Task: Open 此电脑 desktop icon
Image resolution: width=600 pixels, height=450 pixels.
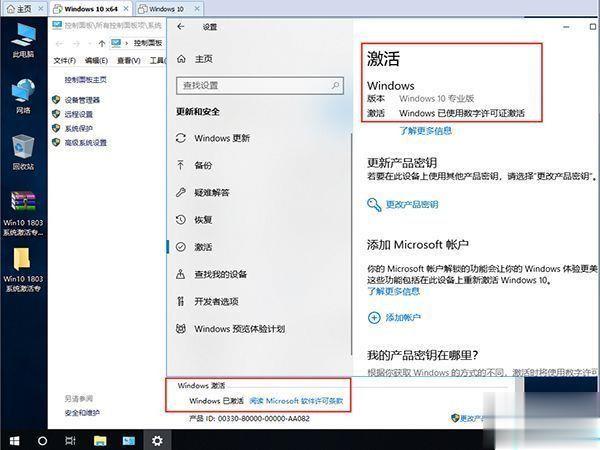Action: 23,41
